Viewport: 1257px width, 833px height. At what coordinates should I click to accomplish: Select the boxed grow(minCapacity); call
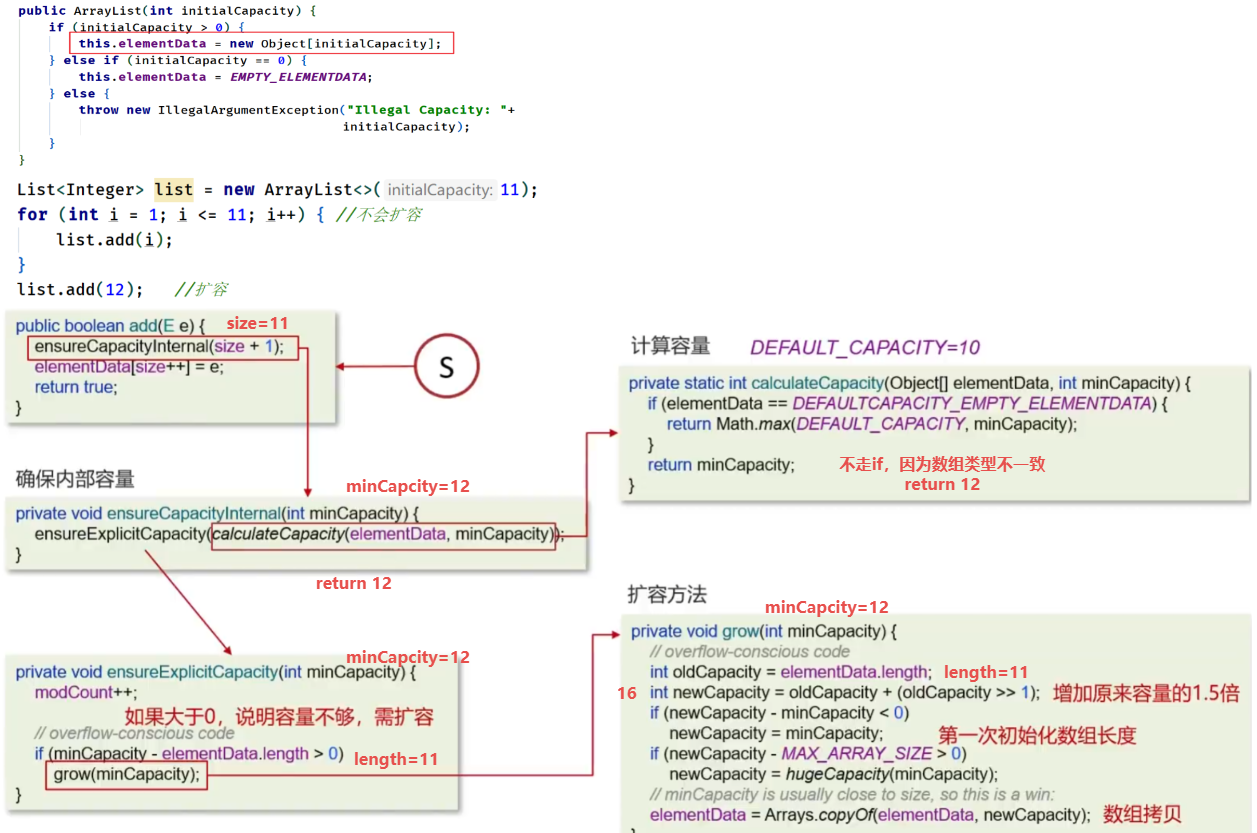click(x=126, y=774)
